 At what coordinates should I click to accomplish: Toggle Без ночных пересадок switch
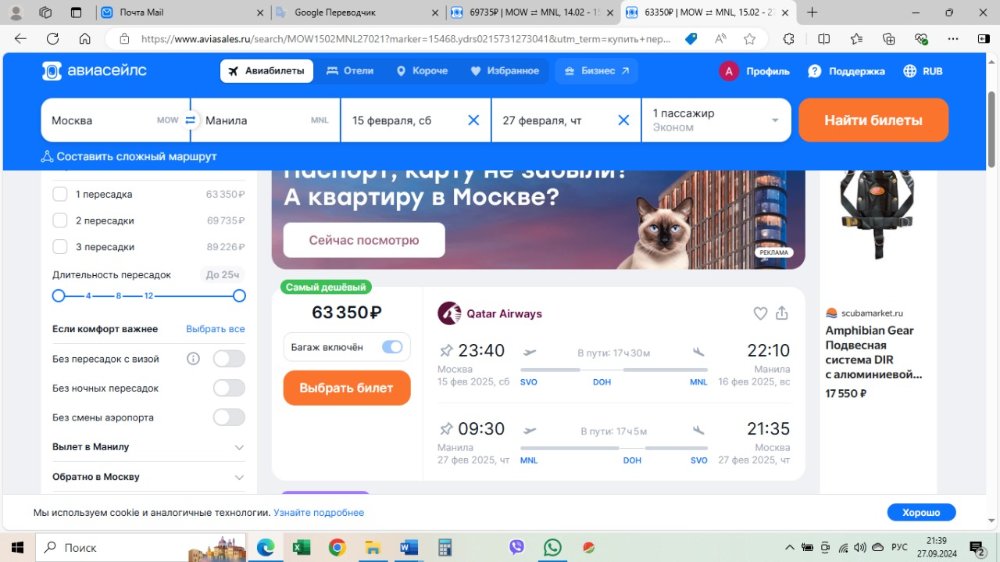click(229, 388)
